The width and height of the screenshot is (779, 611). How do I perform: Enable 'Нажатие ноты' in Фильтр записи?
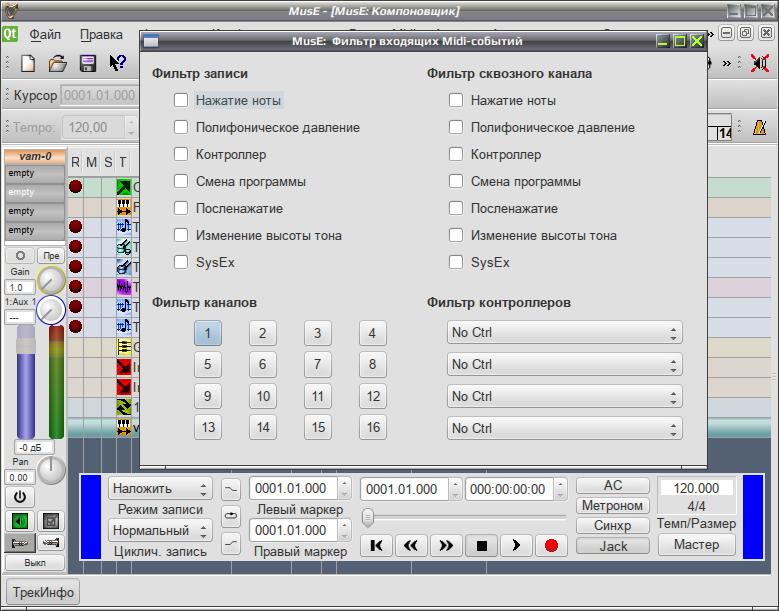click(x=181, y=100)
